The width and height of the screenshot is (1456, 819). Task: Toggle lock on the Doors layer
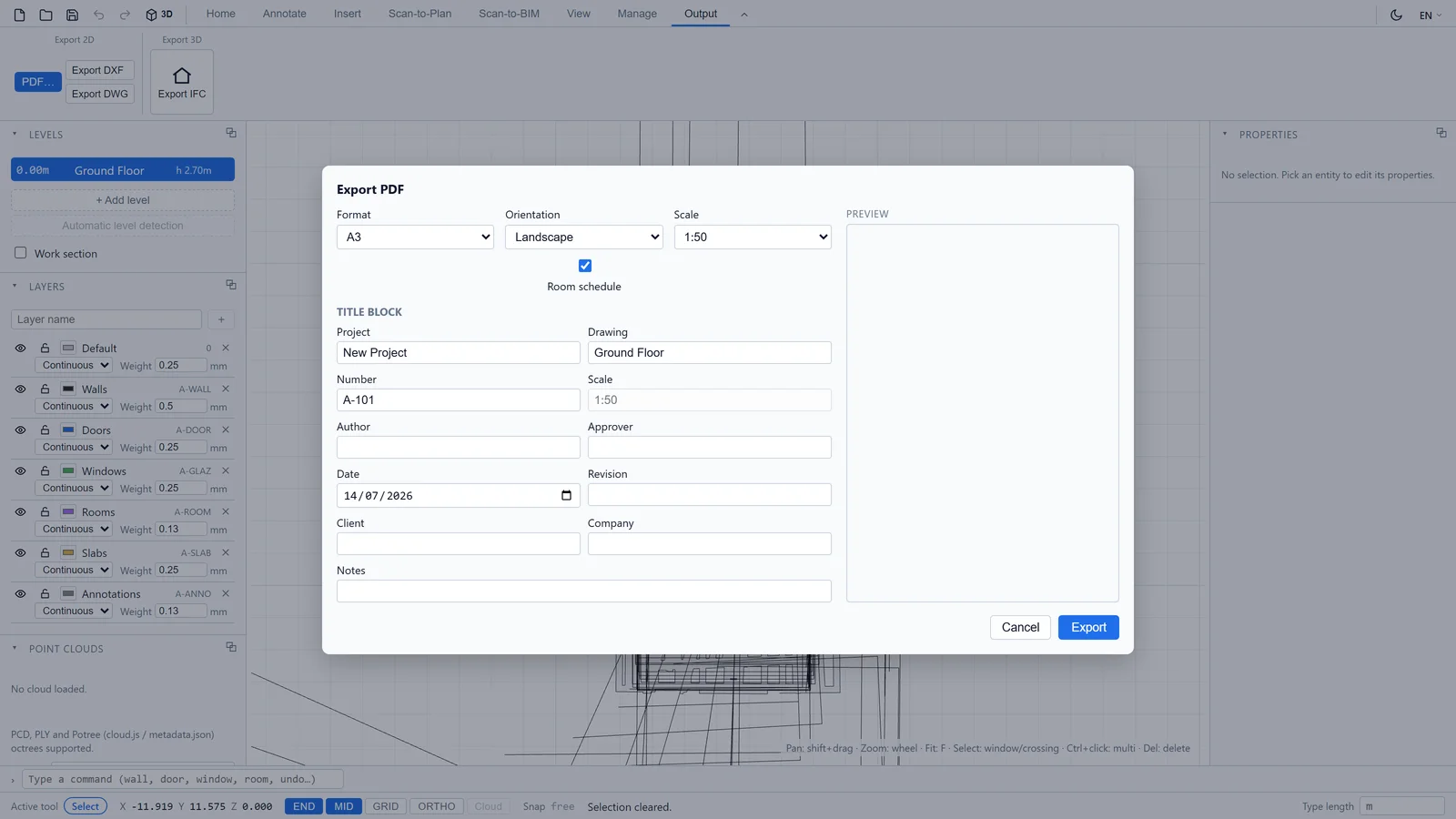[x=45, y=430]
